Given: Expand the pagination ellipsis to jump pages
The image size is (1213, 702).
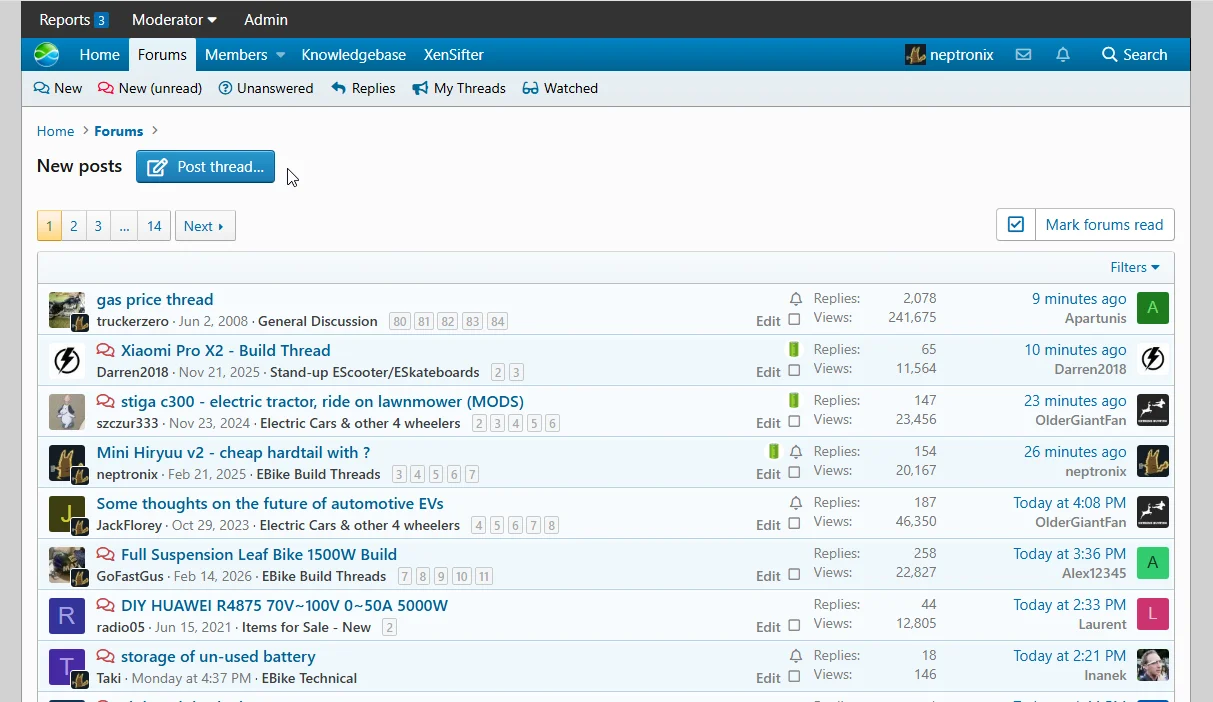Looking at the screenshot, I should coord(124,226).
